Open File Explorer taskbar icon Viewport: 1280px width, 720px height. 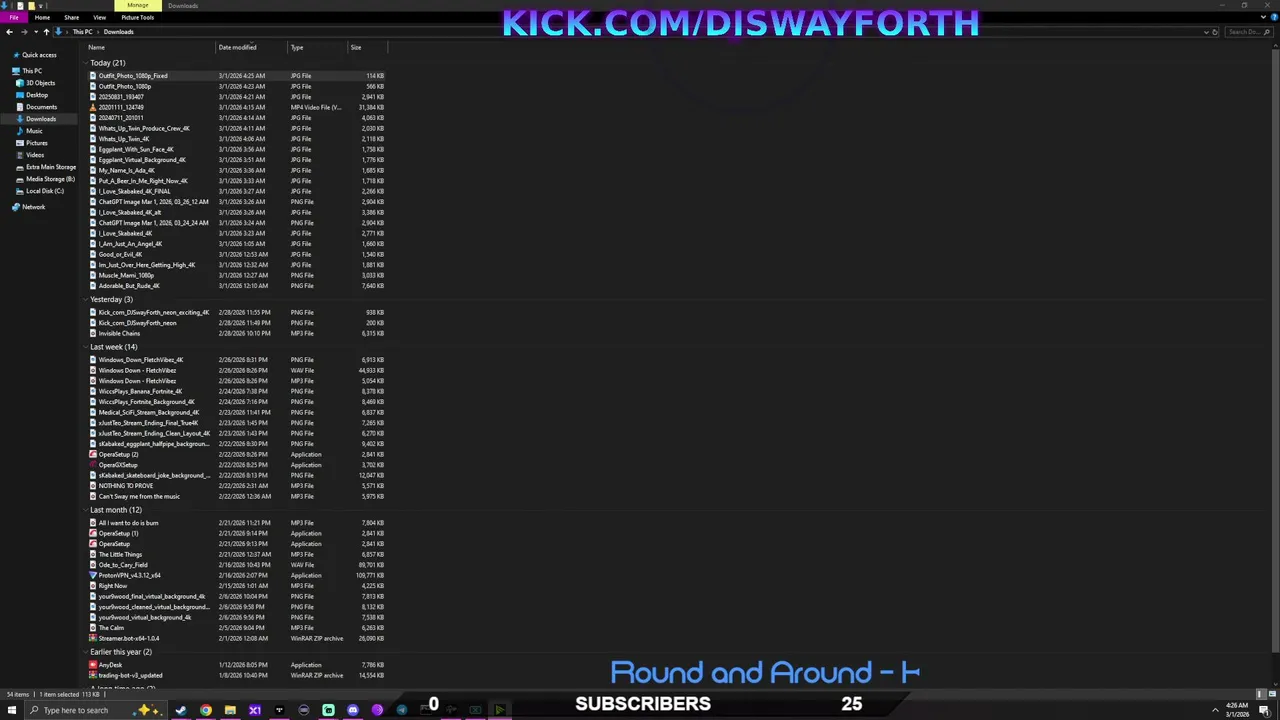click(x=230, y=710)
